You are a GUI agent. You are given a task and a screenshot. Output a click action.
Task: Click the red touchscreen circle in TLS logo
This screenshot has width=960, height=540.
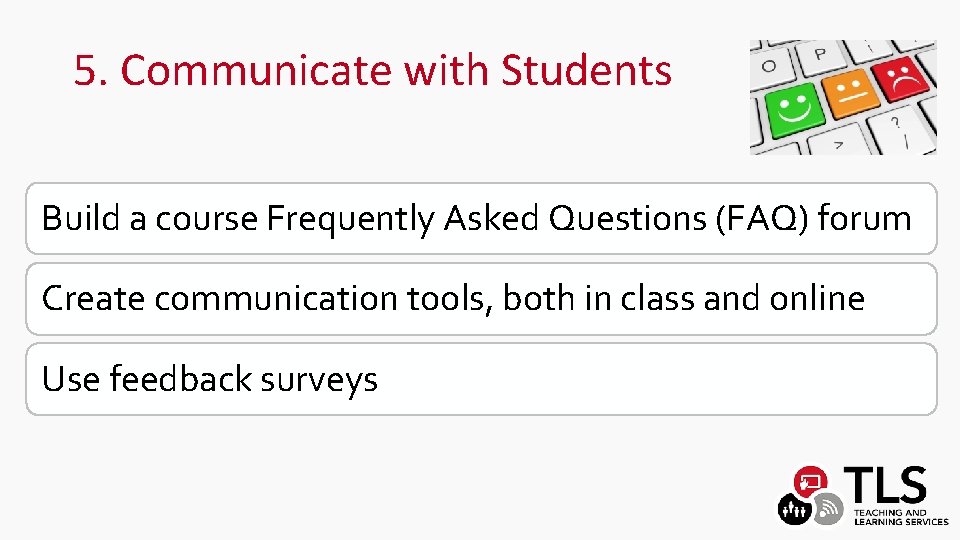click(x=811, y=483)
